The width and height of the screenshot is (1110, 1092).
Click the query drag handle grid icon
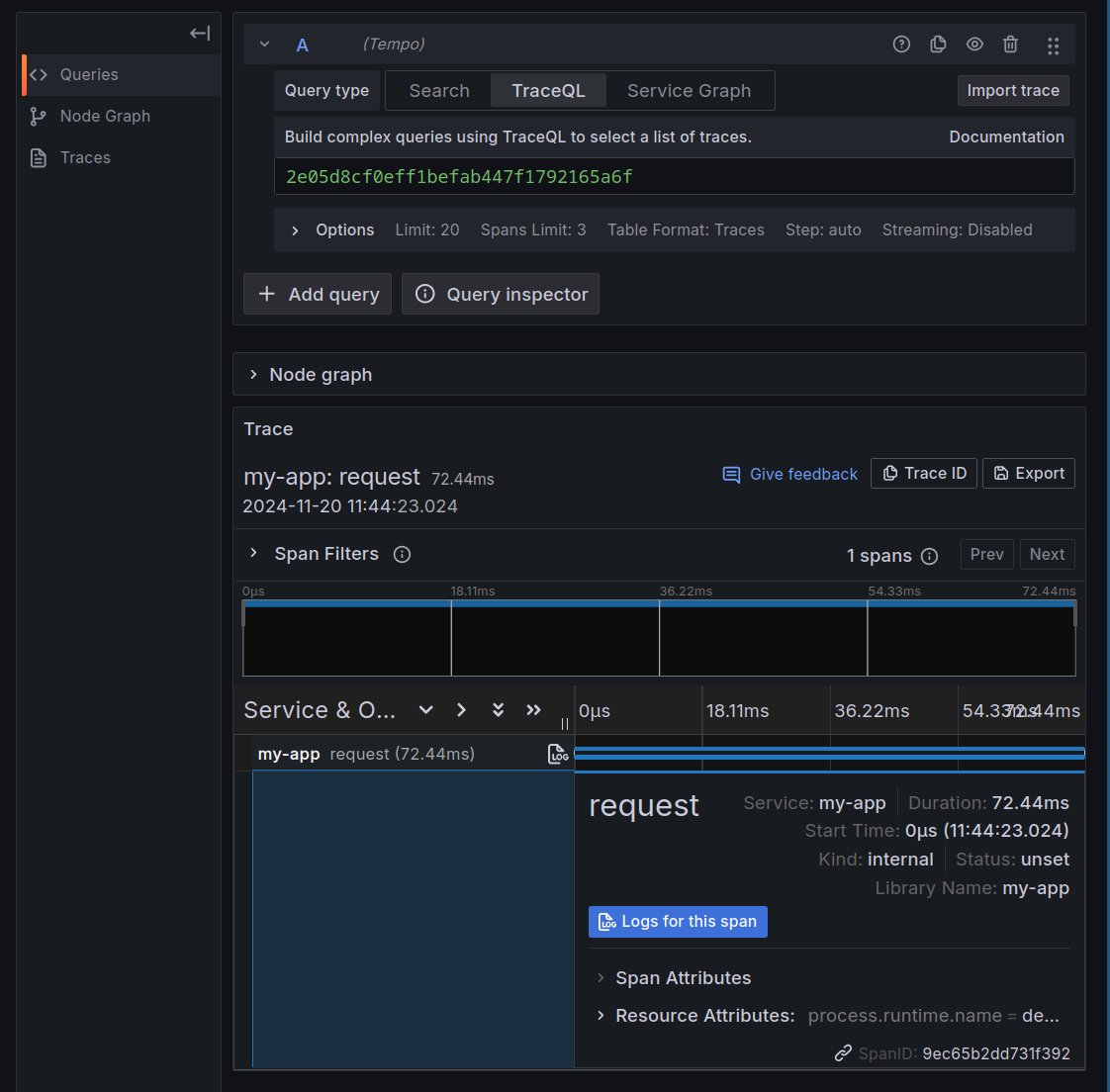(x=1053, y=44)
